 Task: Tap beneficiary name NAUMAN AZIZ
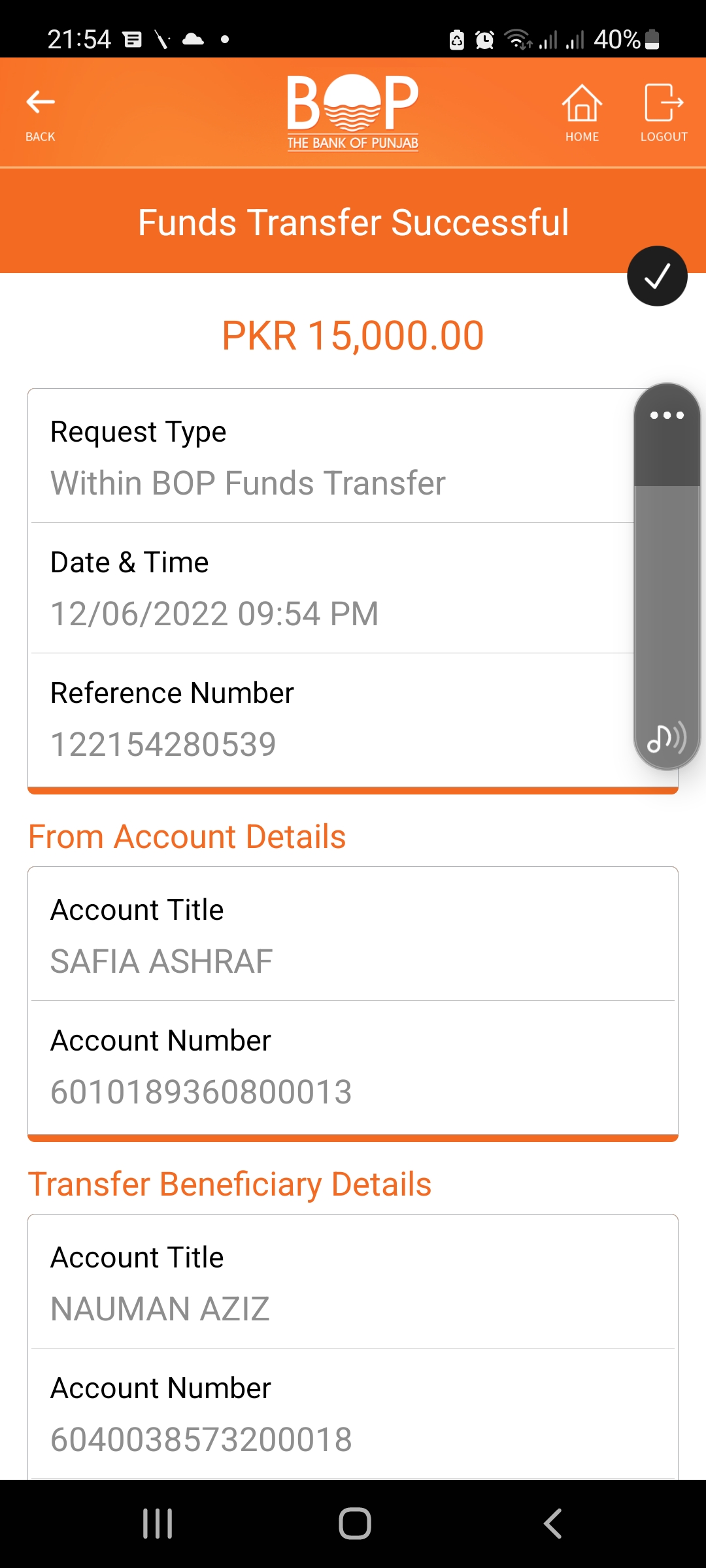160,1309
